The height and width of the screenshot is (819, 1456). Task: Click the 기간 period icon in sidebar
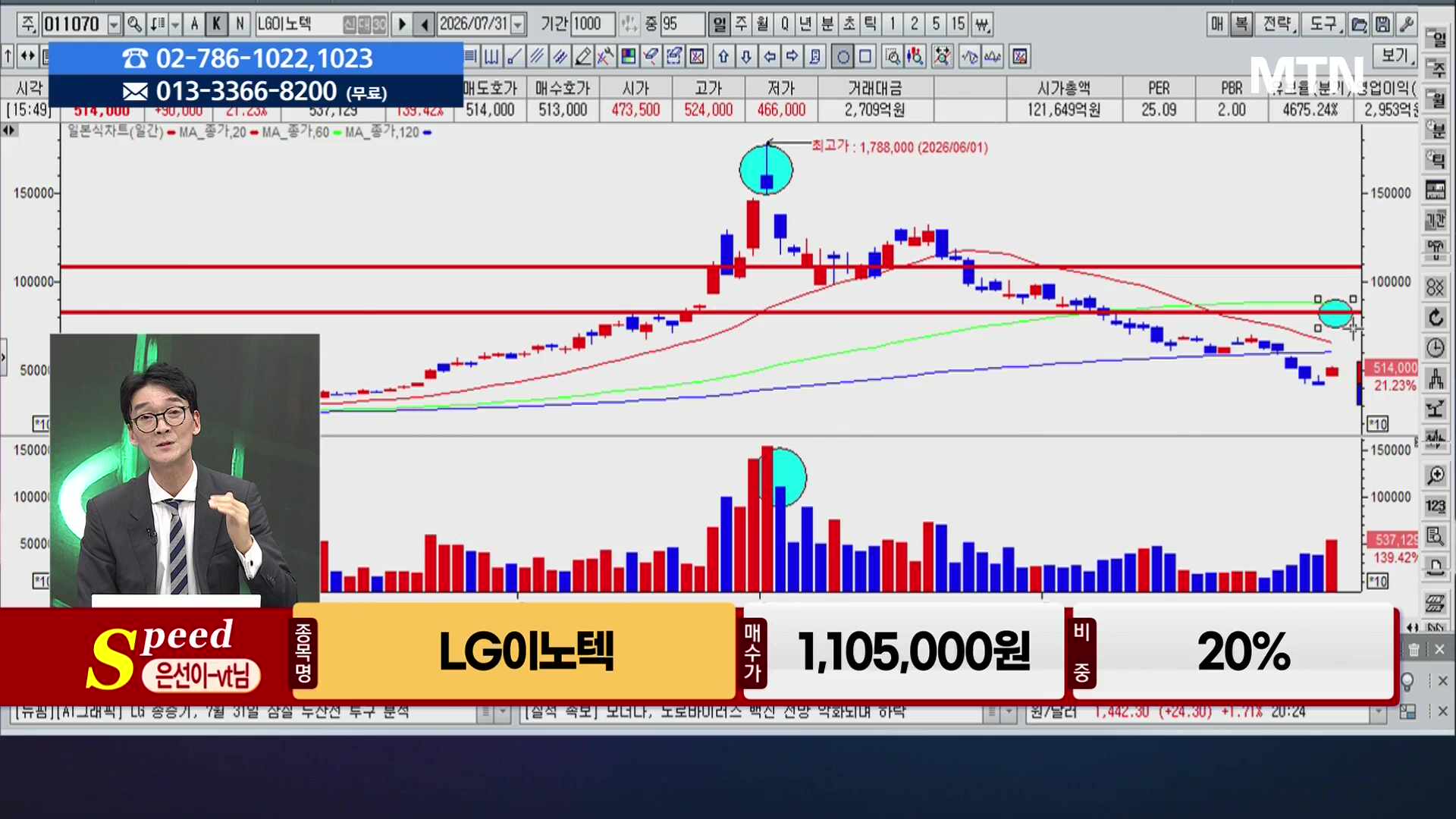[1436, 220]
